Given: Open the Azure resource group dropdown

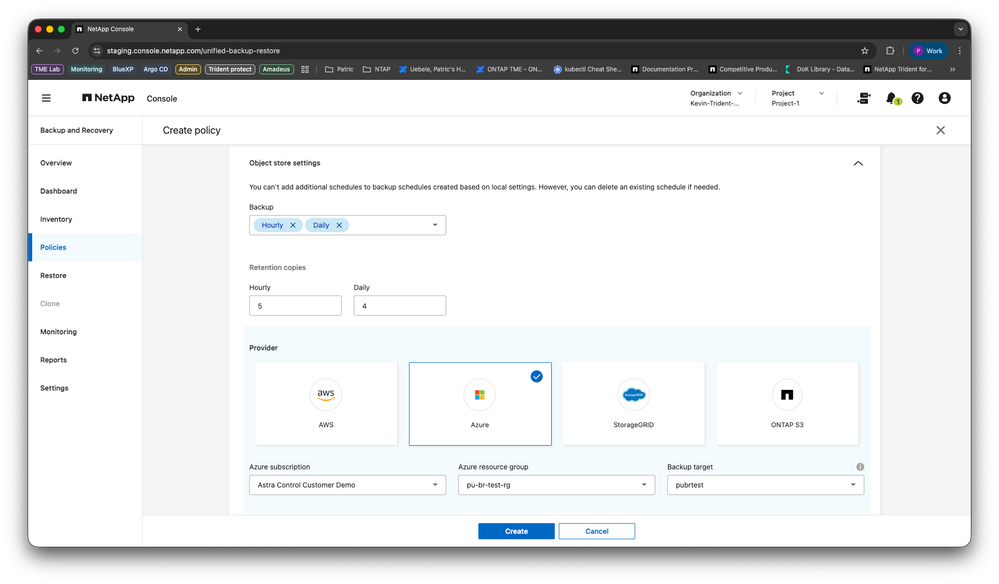Looking at the screenshot, I should (x=556, y=485).
